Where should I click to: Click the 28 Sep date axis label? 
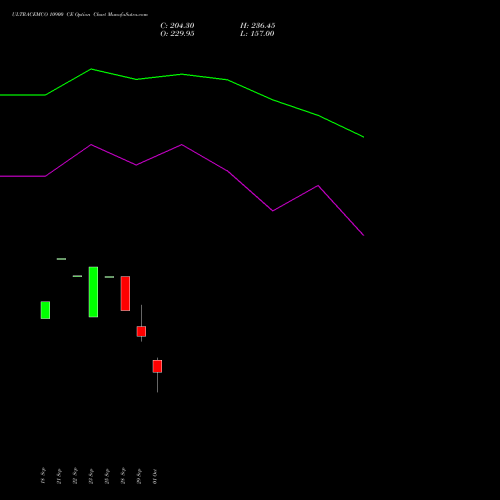point(123,476)
